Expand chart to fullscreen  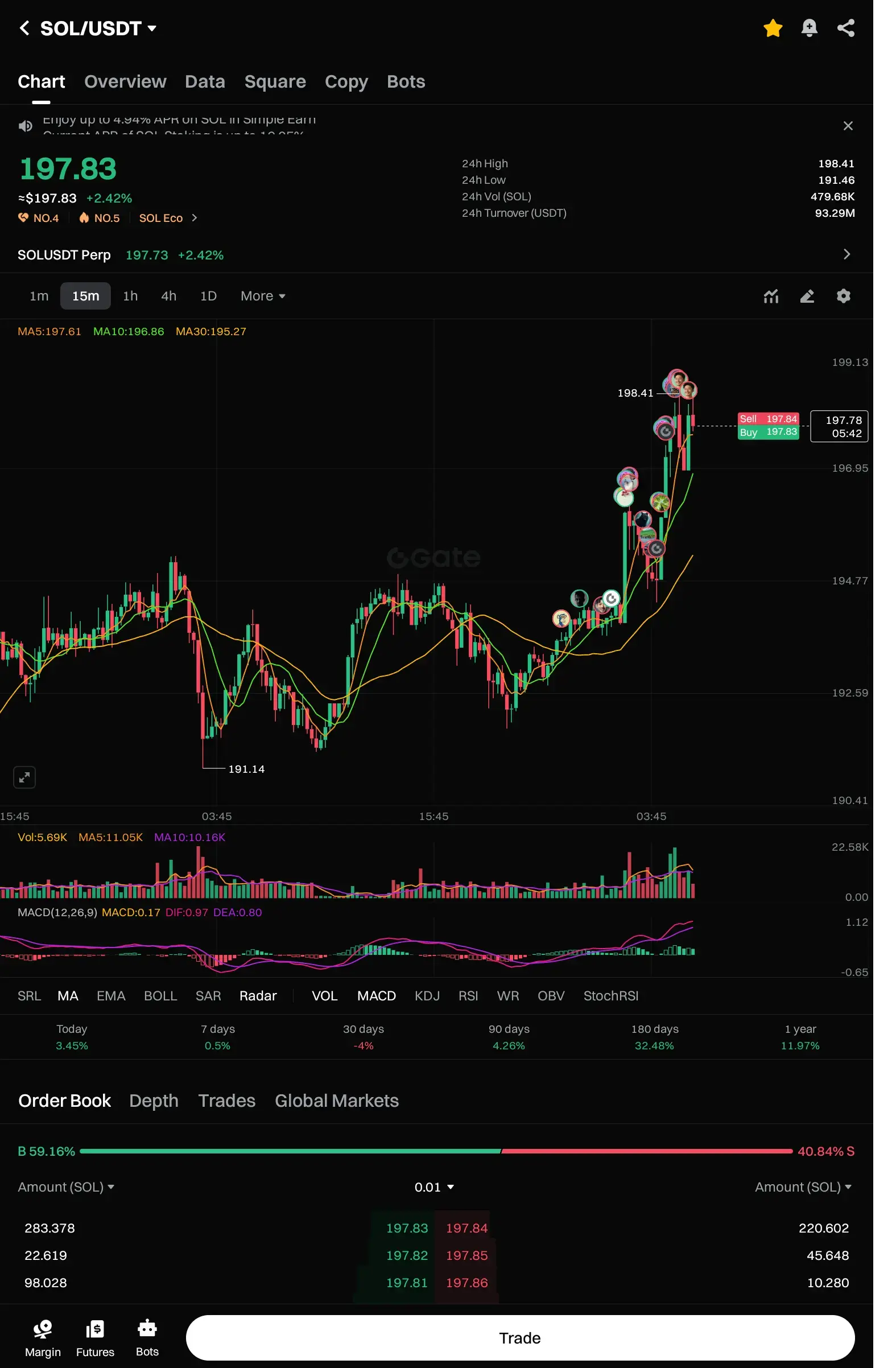coord(24,778)
